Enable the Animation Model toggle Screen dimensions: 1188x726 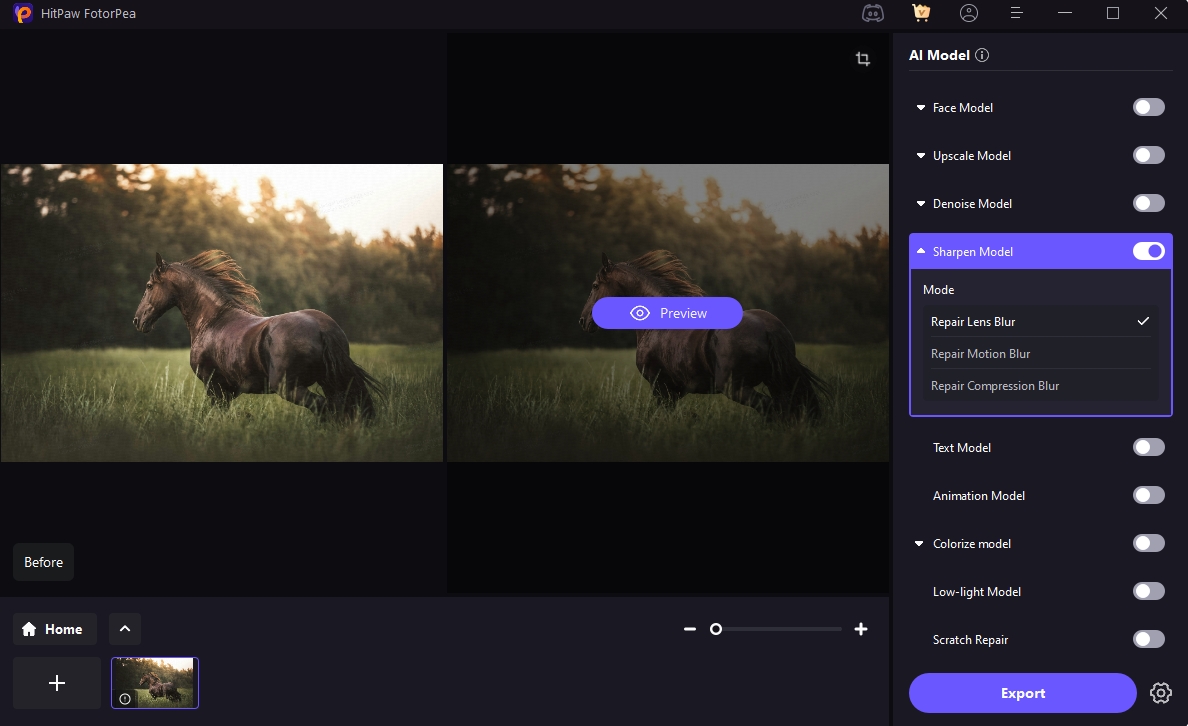[x=1149, y=495]
